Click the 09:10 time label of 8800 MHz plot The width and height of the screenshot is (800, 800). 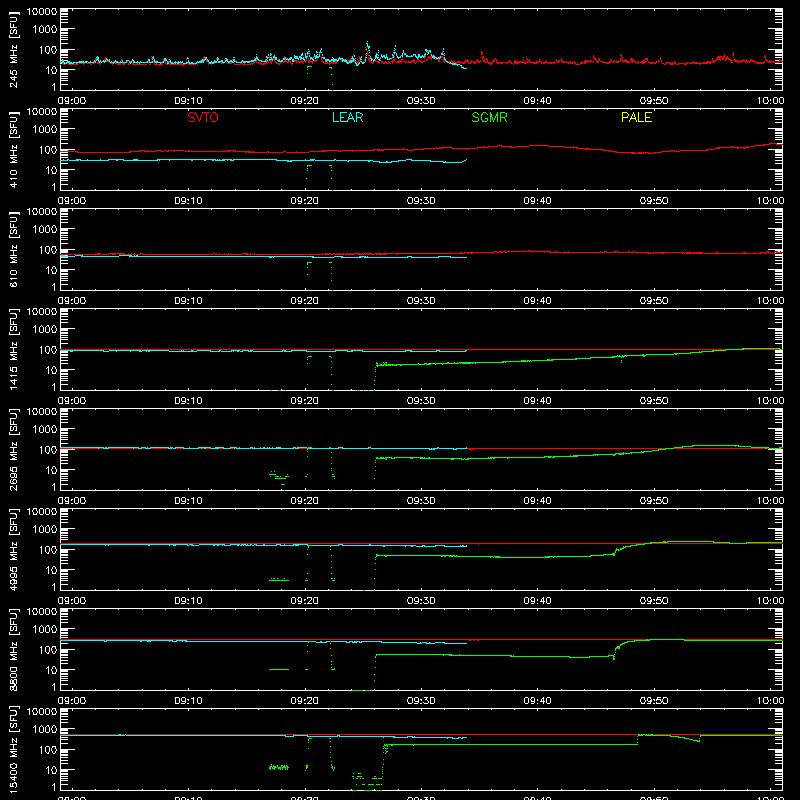point(188,701)
